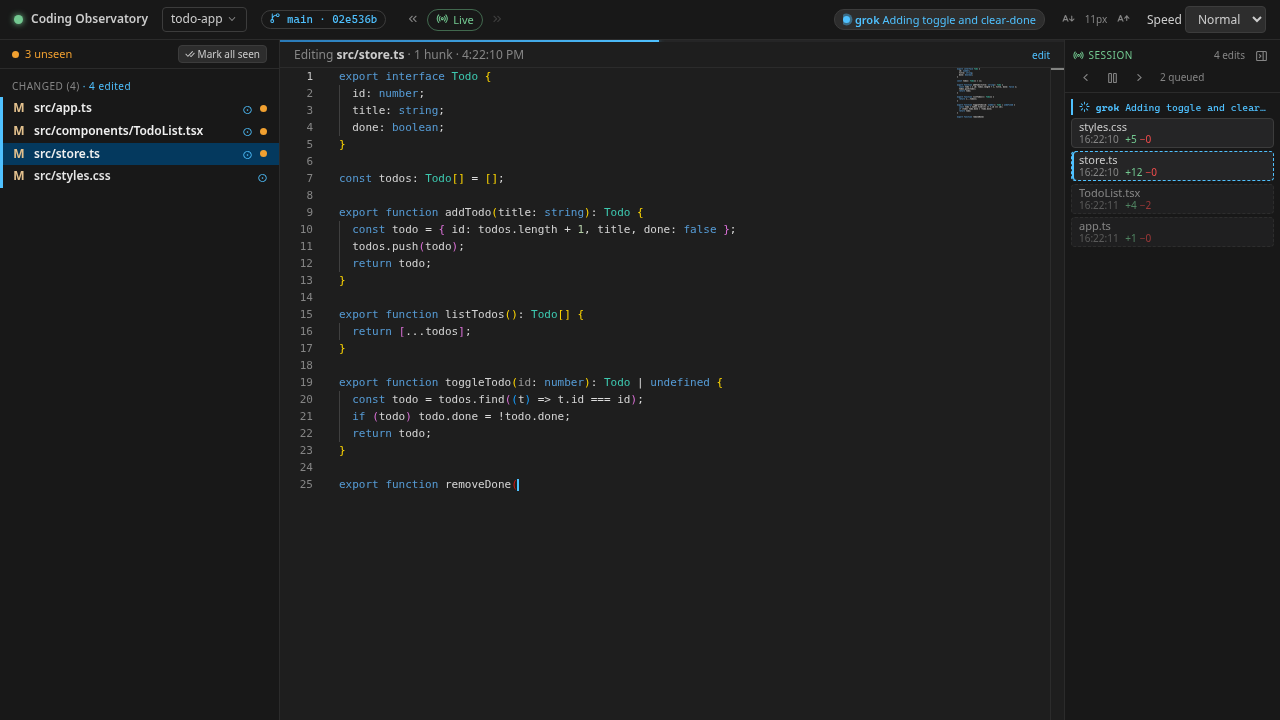Screen dimensions: 1280x720
Task: Step to the next queued edit
Action: (x=1138, y=78)
